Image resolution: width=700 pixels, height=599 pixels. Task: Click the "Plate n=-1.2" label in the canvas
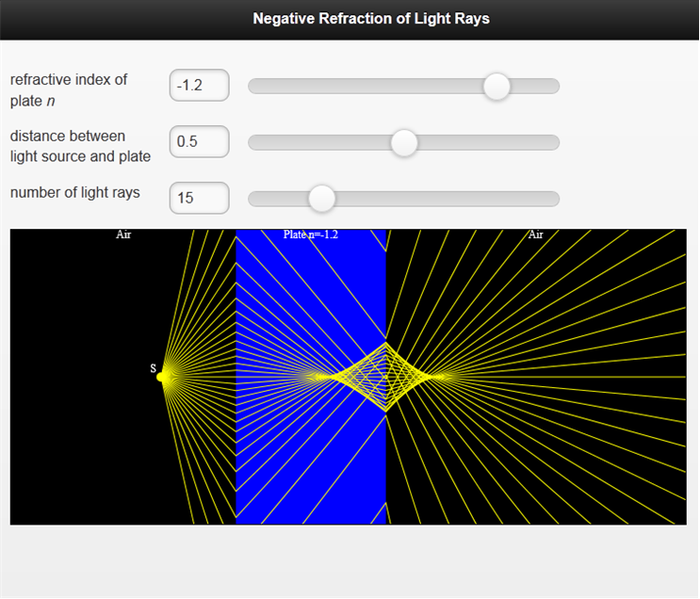pyautogui.click(x=310, y=235)
